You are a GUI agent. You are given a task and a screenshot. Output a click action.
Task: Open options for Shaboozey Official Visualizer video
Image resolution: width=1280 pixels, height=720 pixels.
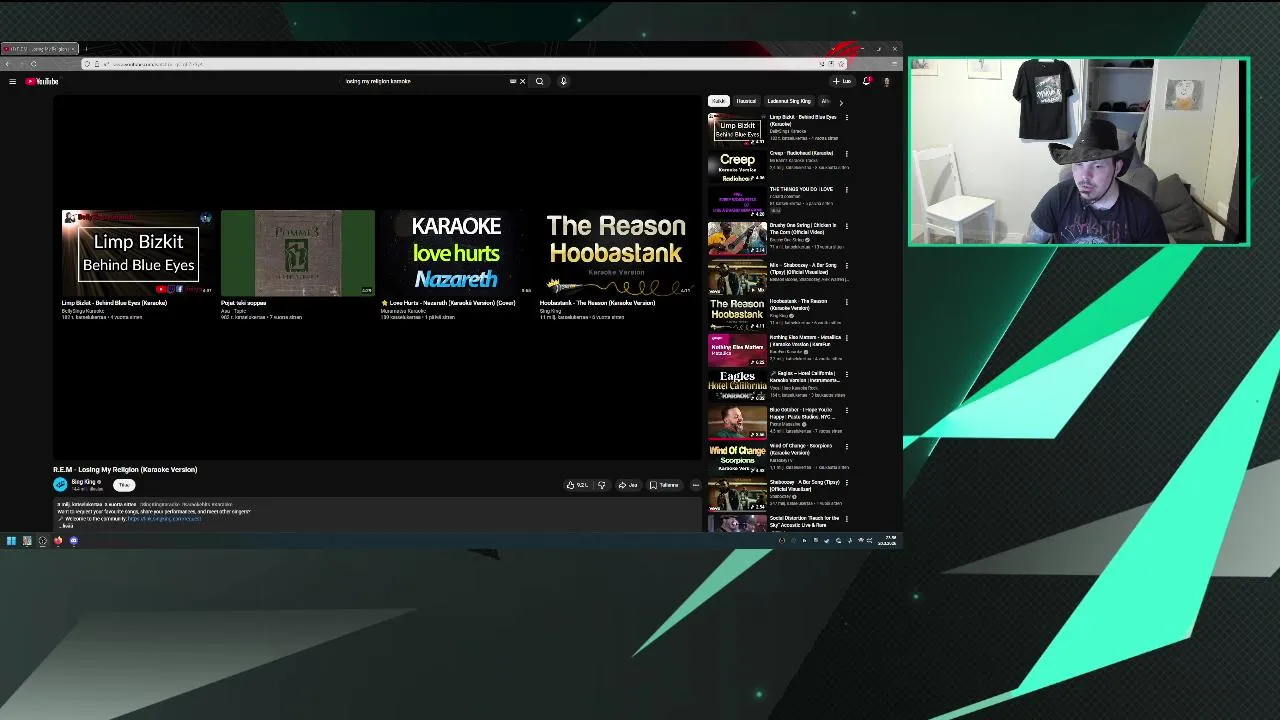click(846, 482)
